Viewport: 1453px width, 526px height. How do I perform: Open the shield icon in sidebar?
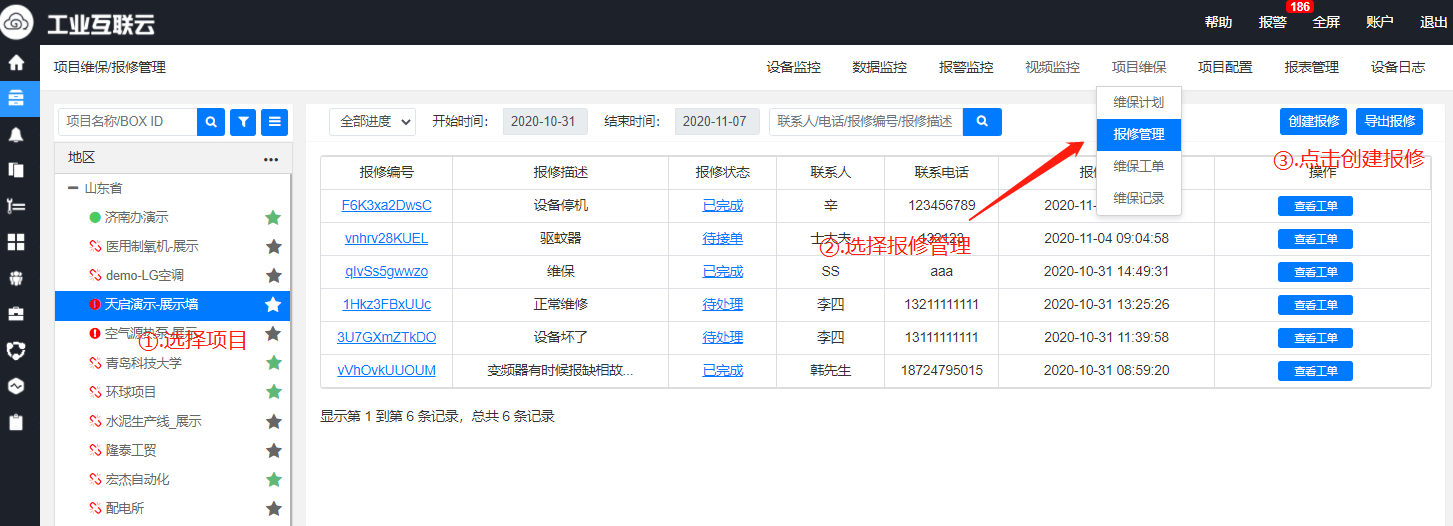point(16,350)
